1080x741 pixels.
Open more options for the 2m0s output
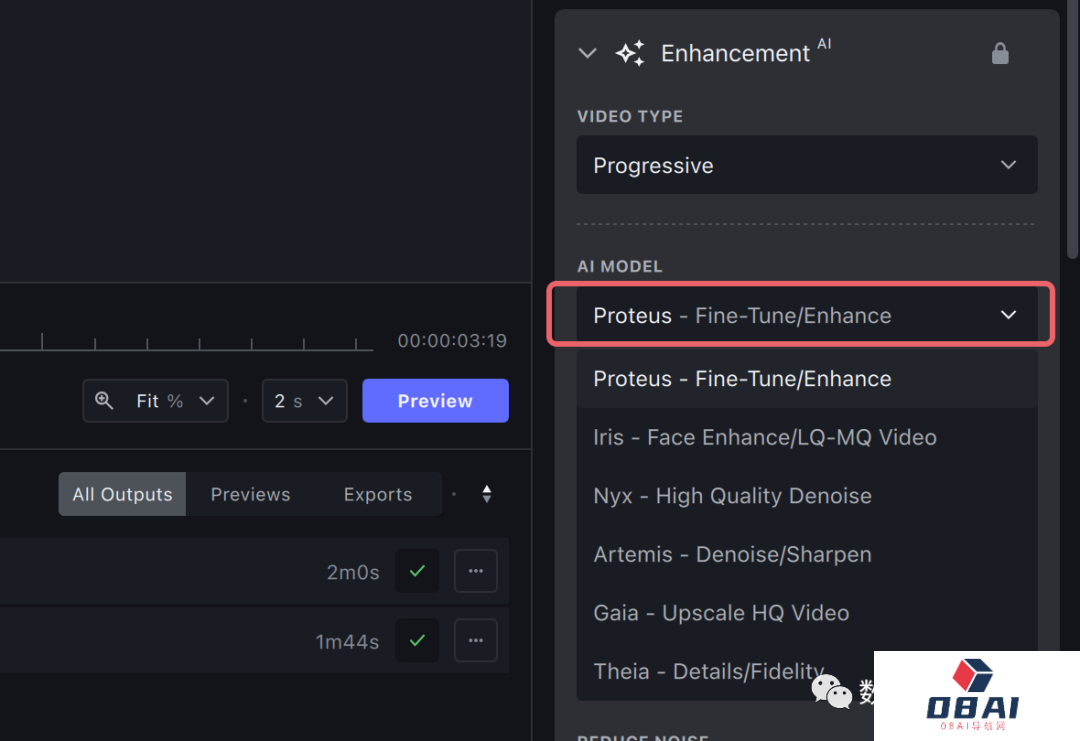click(x=476, y=572)
